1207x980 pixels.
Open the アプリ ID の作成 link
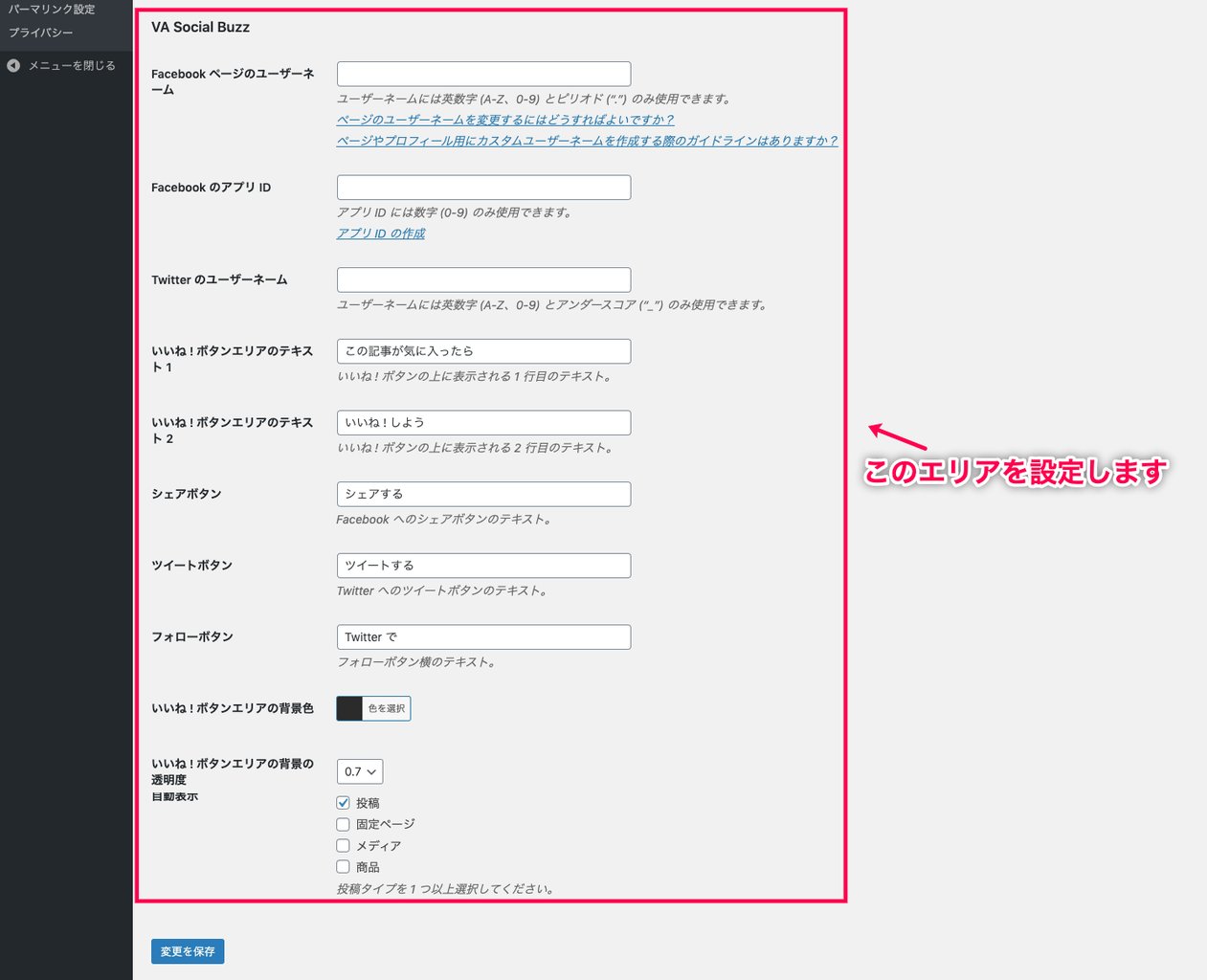381,234
